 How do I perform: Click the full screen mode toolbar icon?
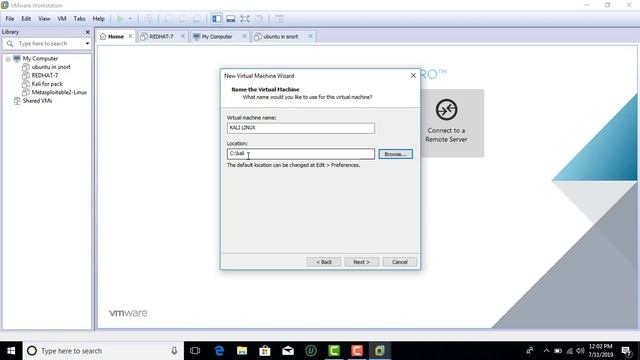pos(244,19)
